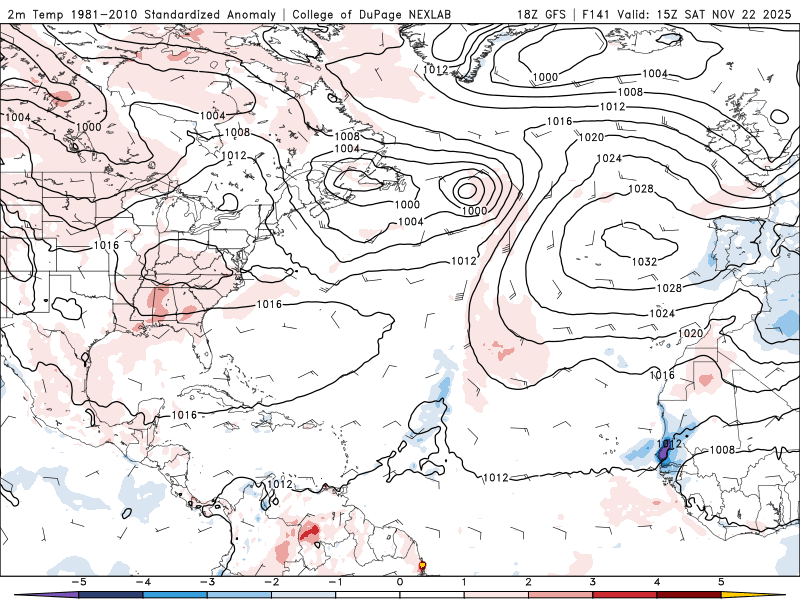Image resolution: width=800 pixels, height=600 pixels.
Task: Pick the light blue swatch between -3 and -2
Action: coord(239,595)
